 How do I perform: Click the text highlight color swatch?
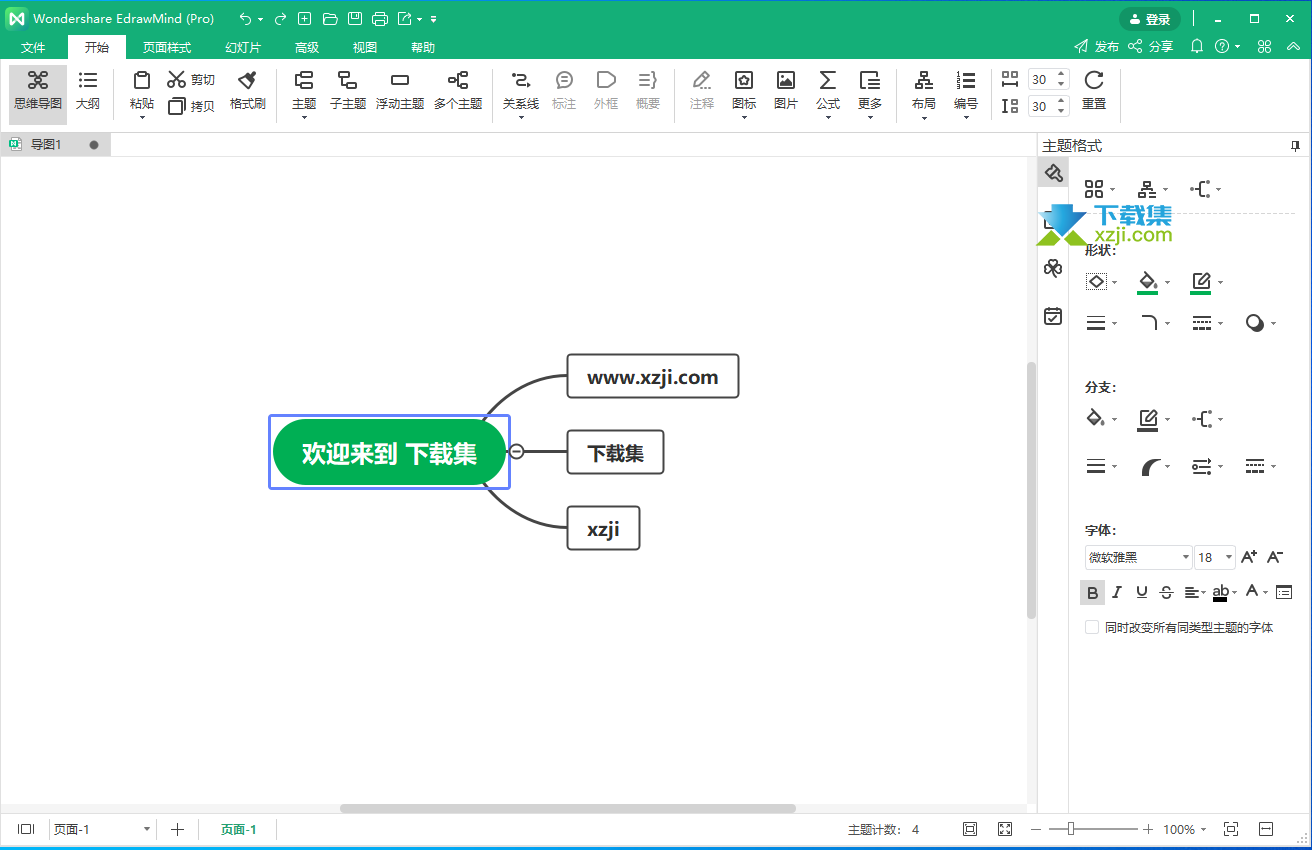(1220, 593)
